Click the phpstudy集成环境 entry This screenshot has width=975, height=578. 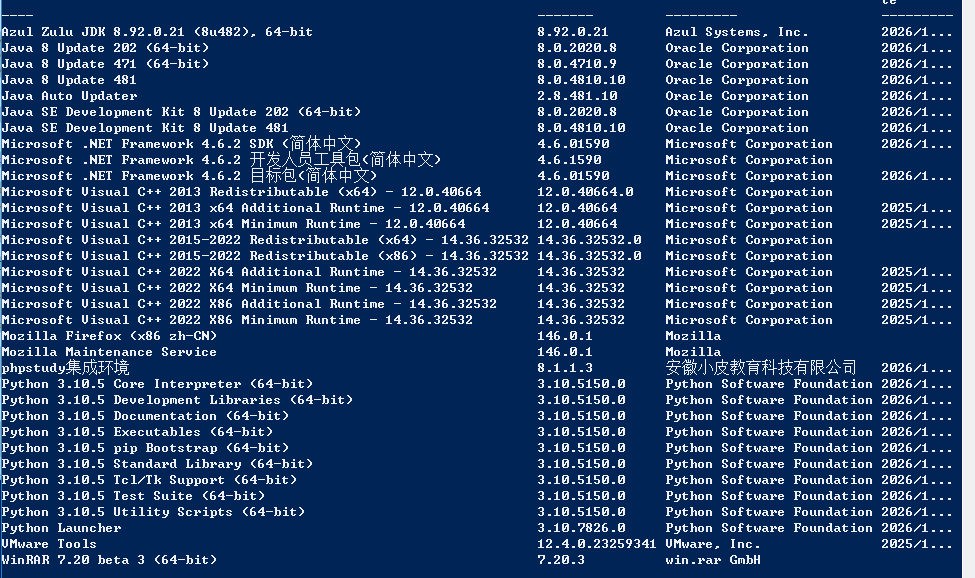pyautogui.click(x=65, y=368)
